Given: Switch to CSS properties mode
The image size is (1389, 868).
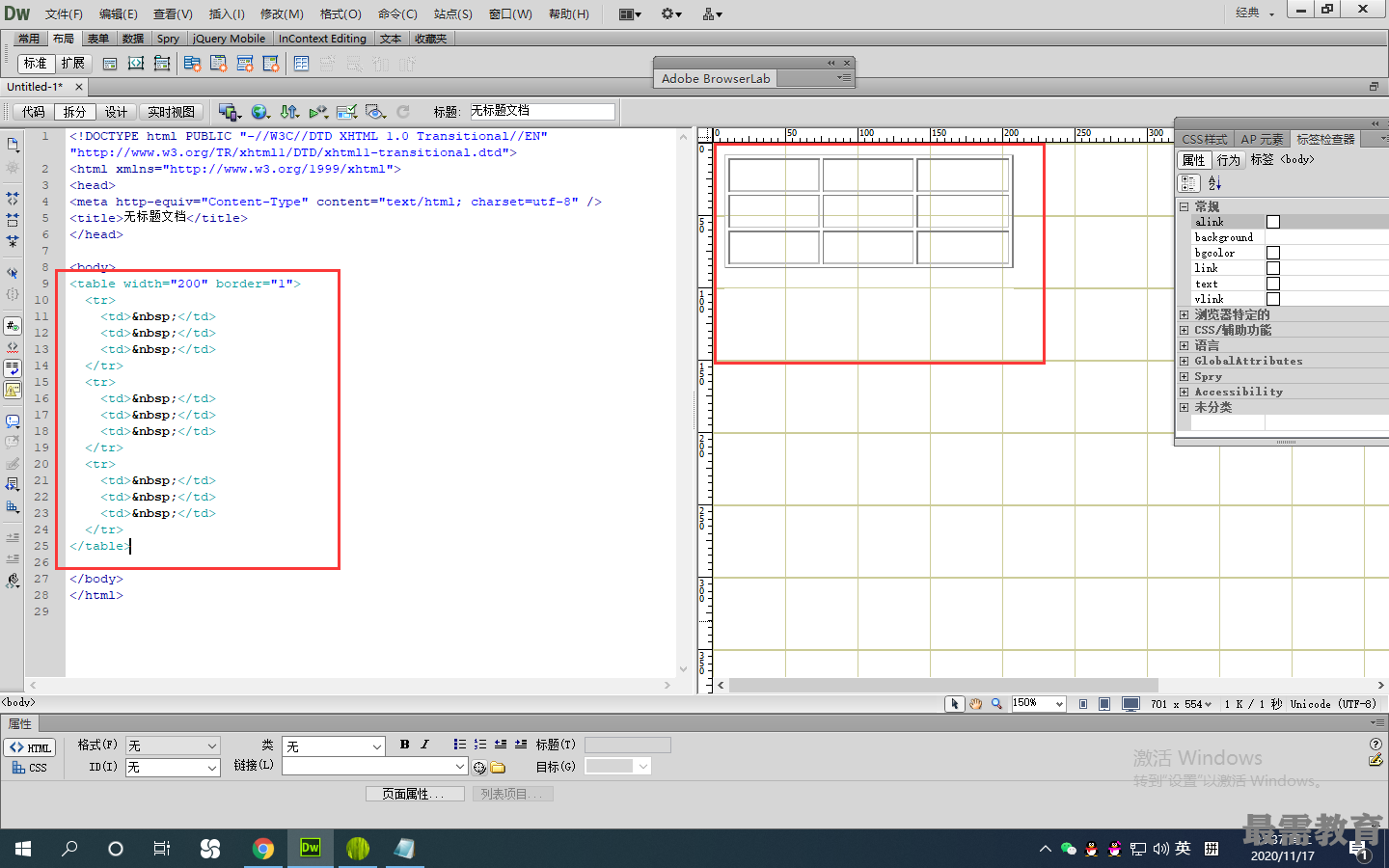Looking at the screenshot, I should (30, 768).
